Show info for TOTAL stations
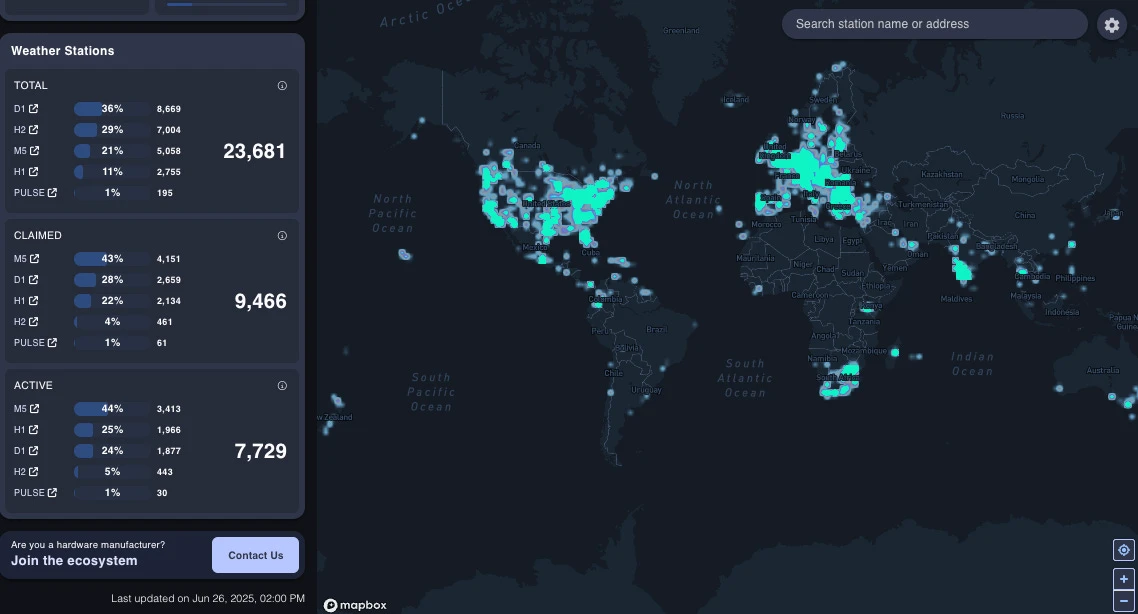The image size is (1138, 614). (x=282, y=86)
